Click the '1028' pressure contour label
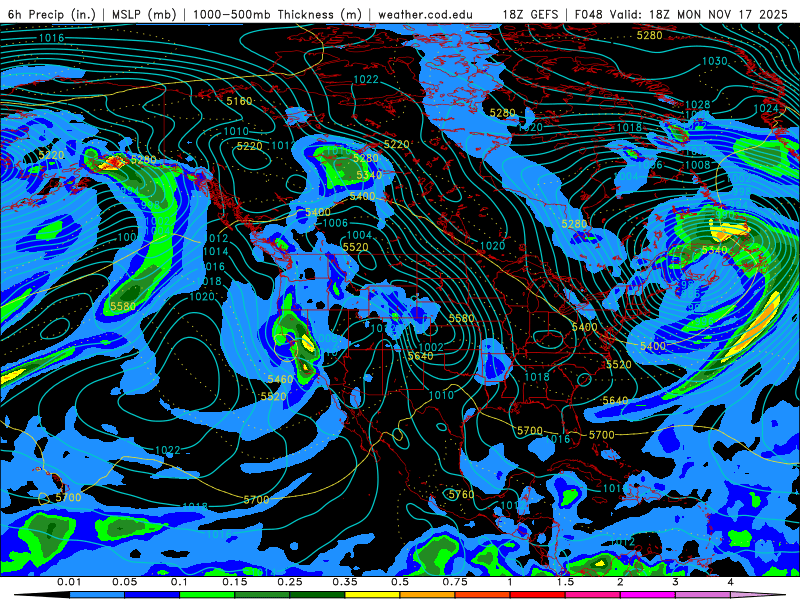The width and height of the screenshot is (800, 600). [x=697, y=105]
